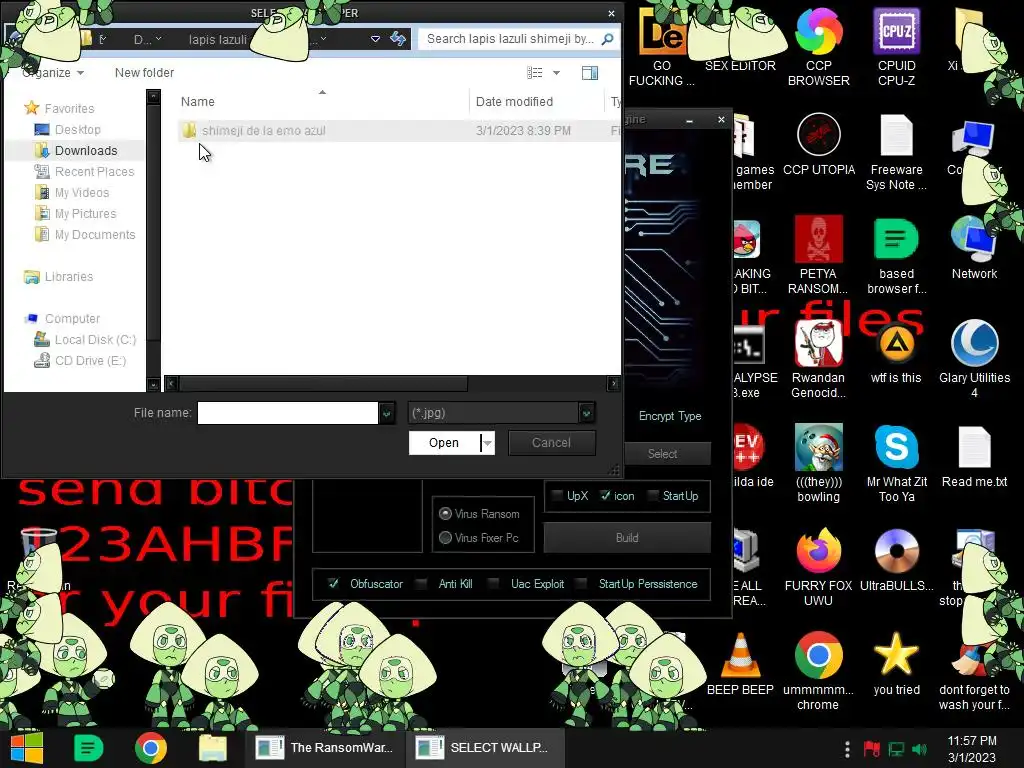Expand the view options dropdown arrow

(x=556, y=72)
